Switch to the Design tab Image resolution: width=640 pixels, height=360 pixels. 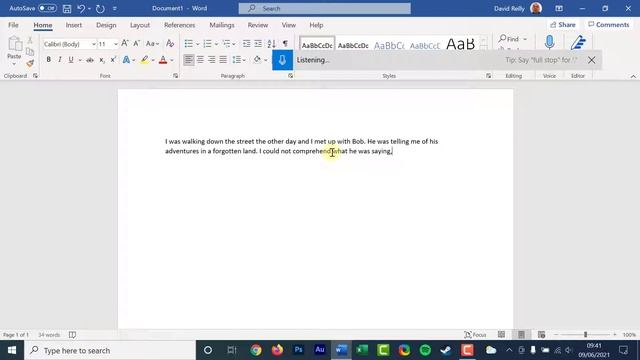click(x=106, y=25)
